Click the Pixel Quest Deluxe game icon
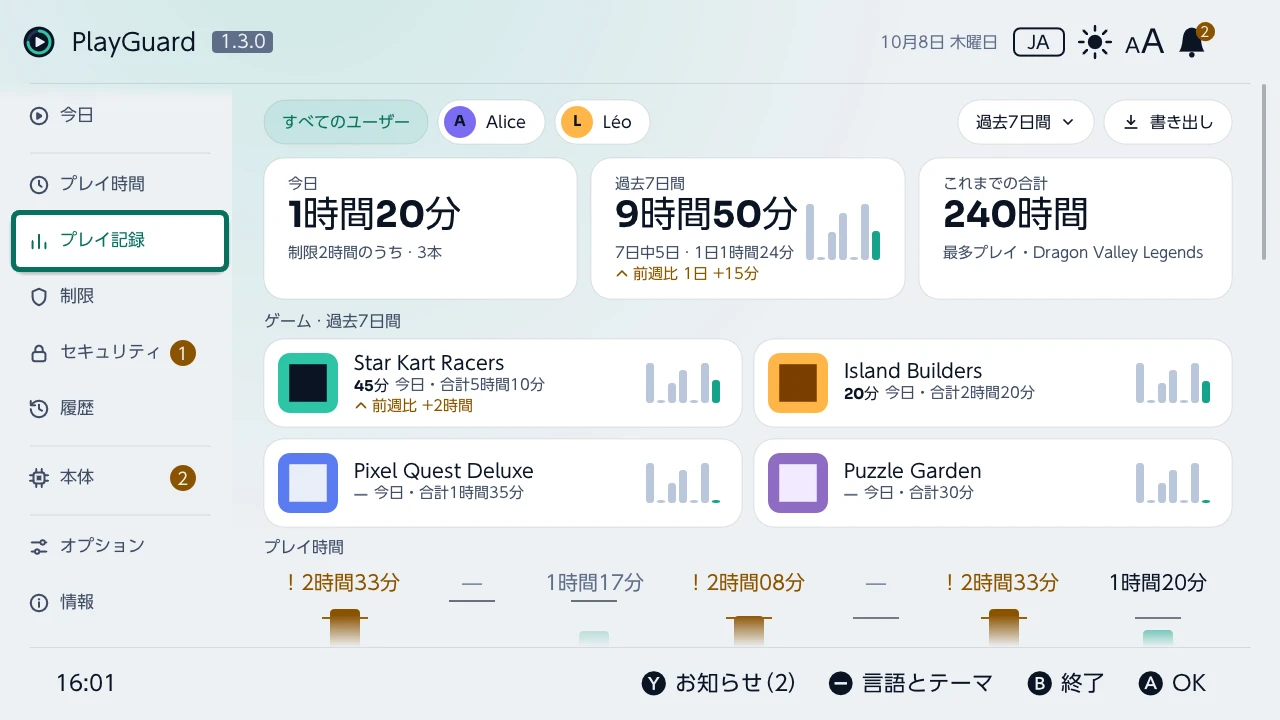Viewport: 1280px width, 720px height. [x=308, y=483]
